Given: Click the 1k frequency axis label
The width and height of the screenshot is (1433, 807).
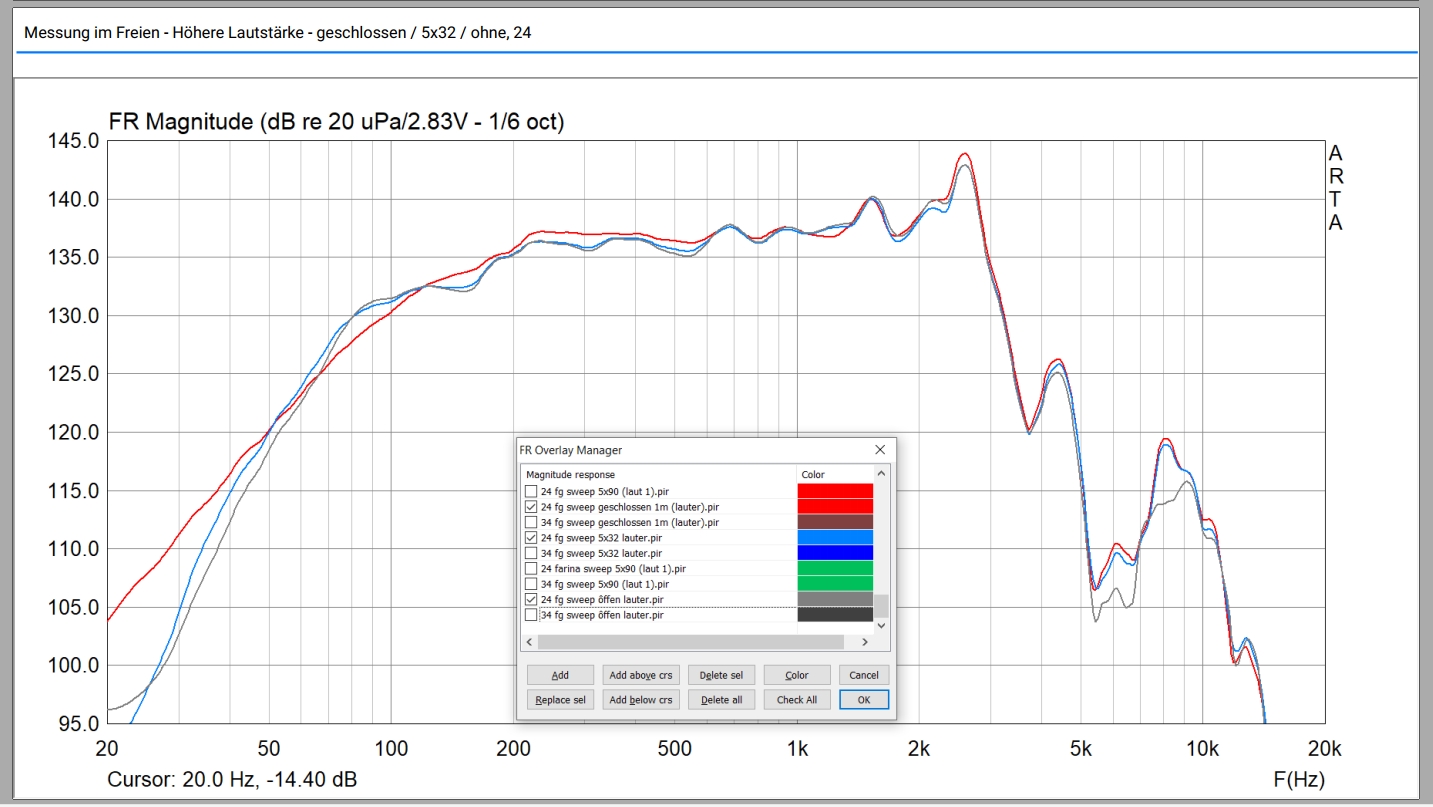Looking at the screenshot, I should 797,749.
